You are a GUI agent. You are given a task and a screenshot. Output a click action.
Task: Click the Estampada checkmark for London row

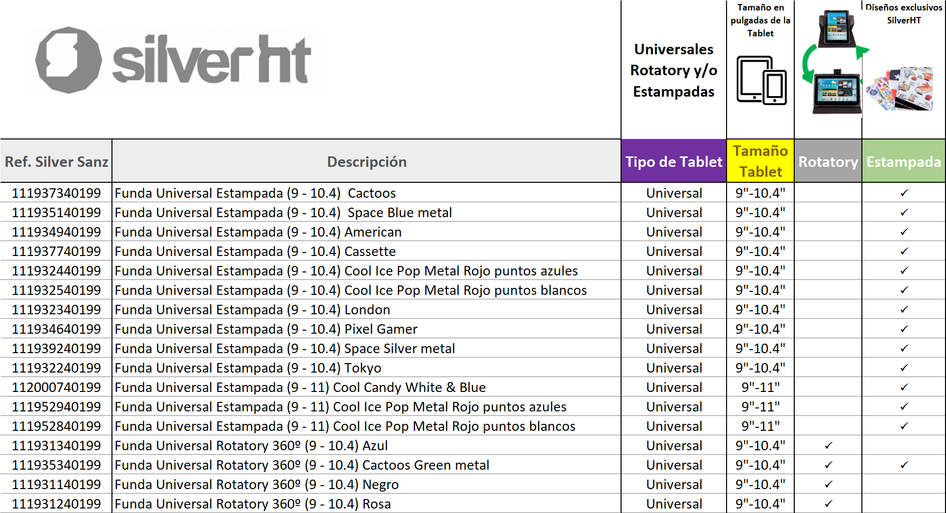coord(904,310)
